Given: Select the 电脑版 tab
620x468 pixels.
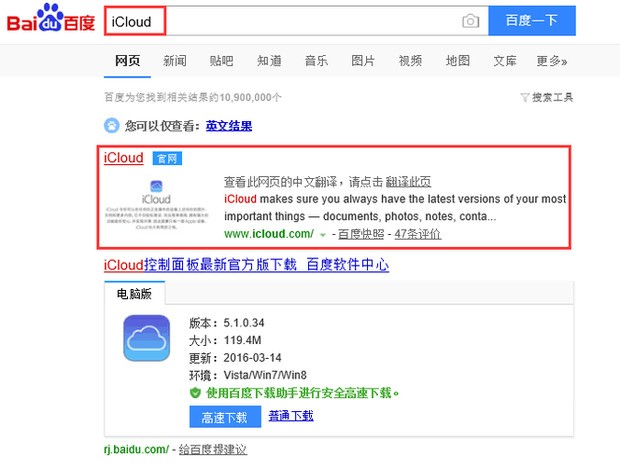Looking at the screenshot, I should [x=134, y=294].
